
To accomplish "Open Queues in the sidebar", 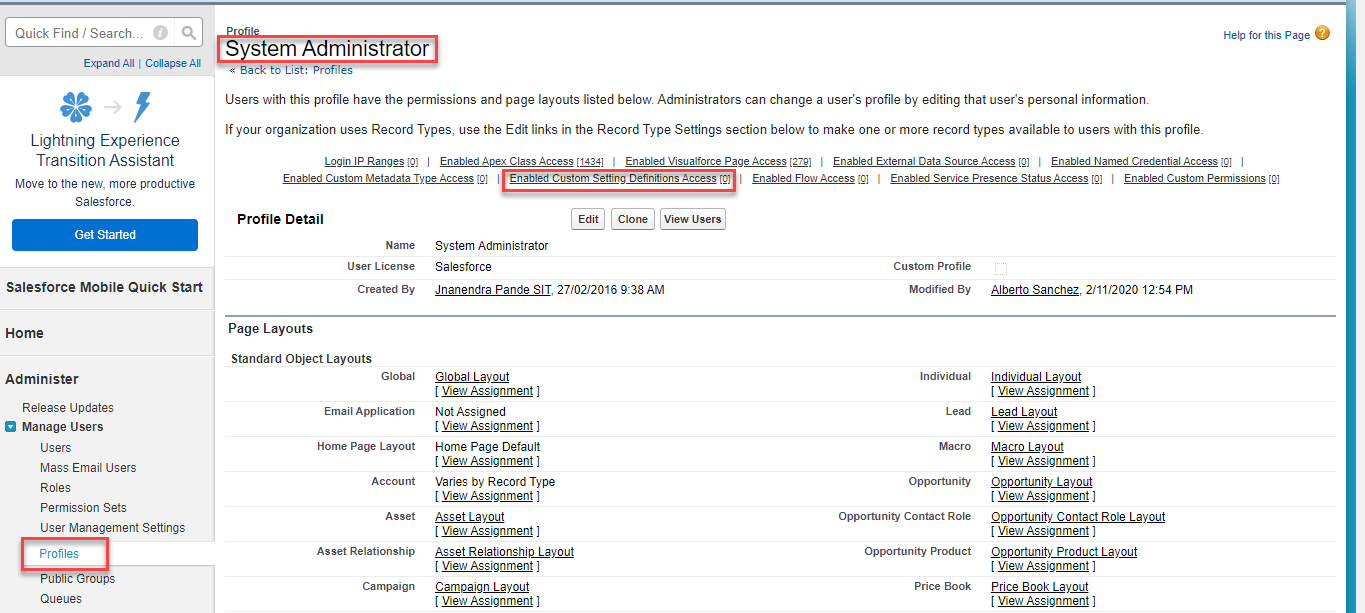I will coord(61,599).
